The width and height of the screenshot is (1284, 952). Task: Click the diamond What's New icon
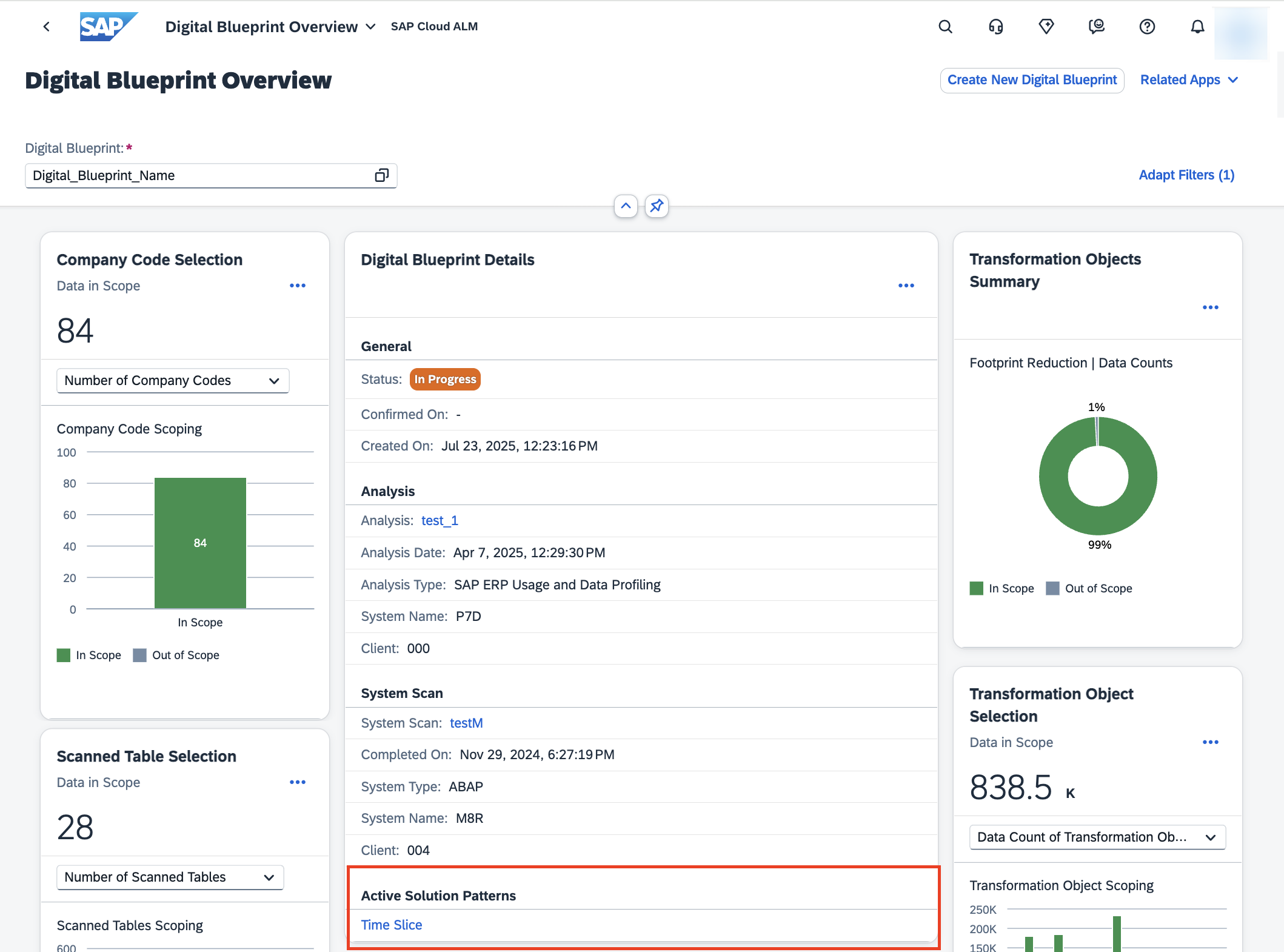[1046, 27]
